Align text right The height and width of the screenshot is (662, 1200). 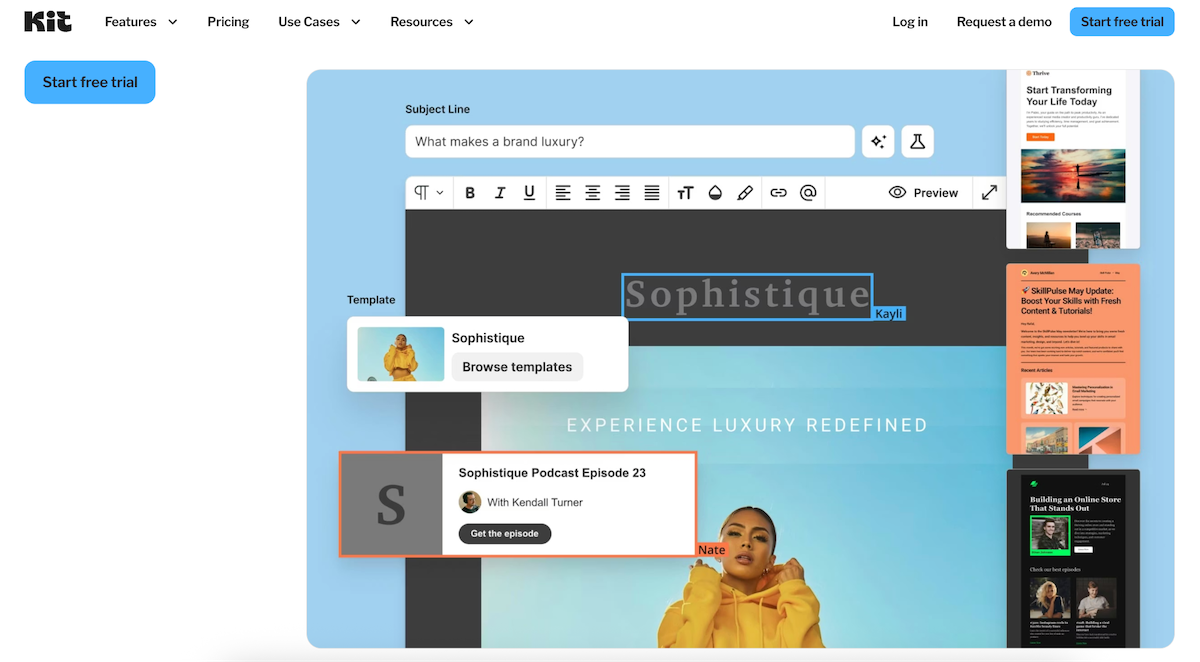[622, 193]
